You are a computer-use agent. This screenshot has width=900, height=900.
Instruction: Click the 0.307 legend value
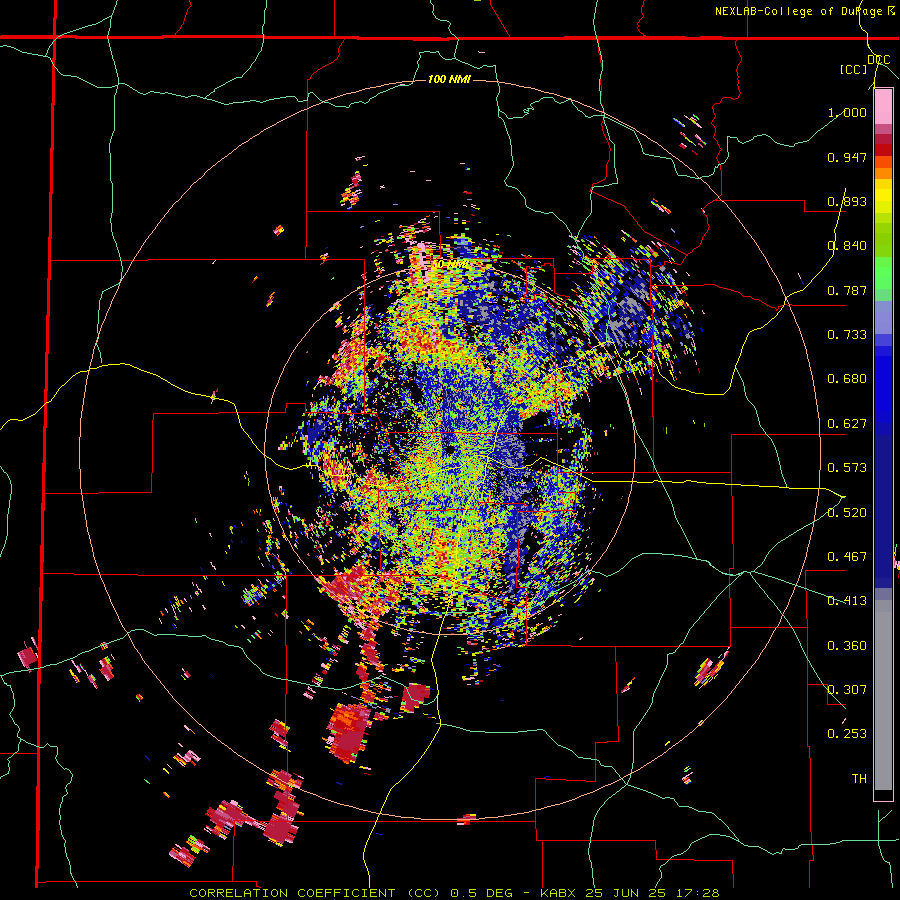(x=847, y=690)
